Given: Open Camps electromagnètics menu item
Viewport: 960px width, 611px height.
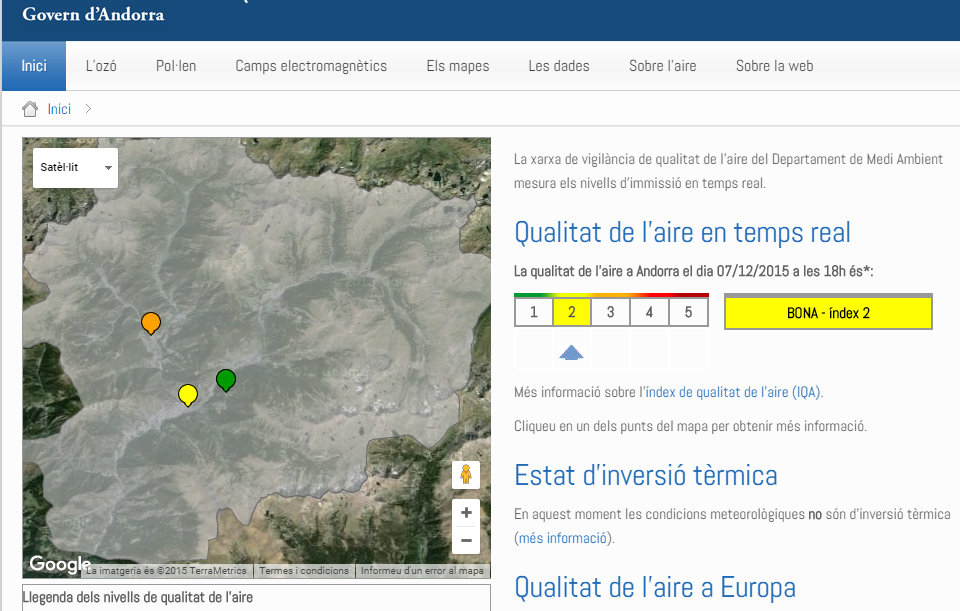Looking at the screenshot, I should pos(311,66).
